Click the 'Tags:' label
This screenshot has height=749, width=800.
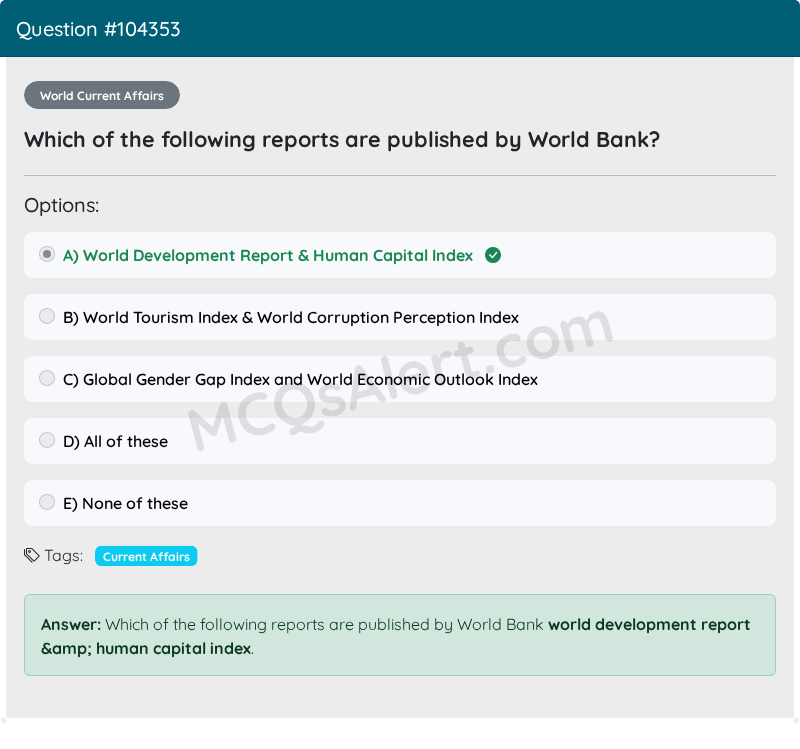coord(64,556)
